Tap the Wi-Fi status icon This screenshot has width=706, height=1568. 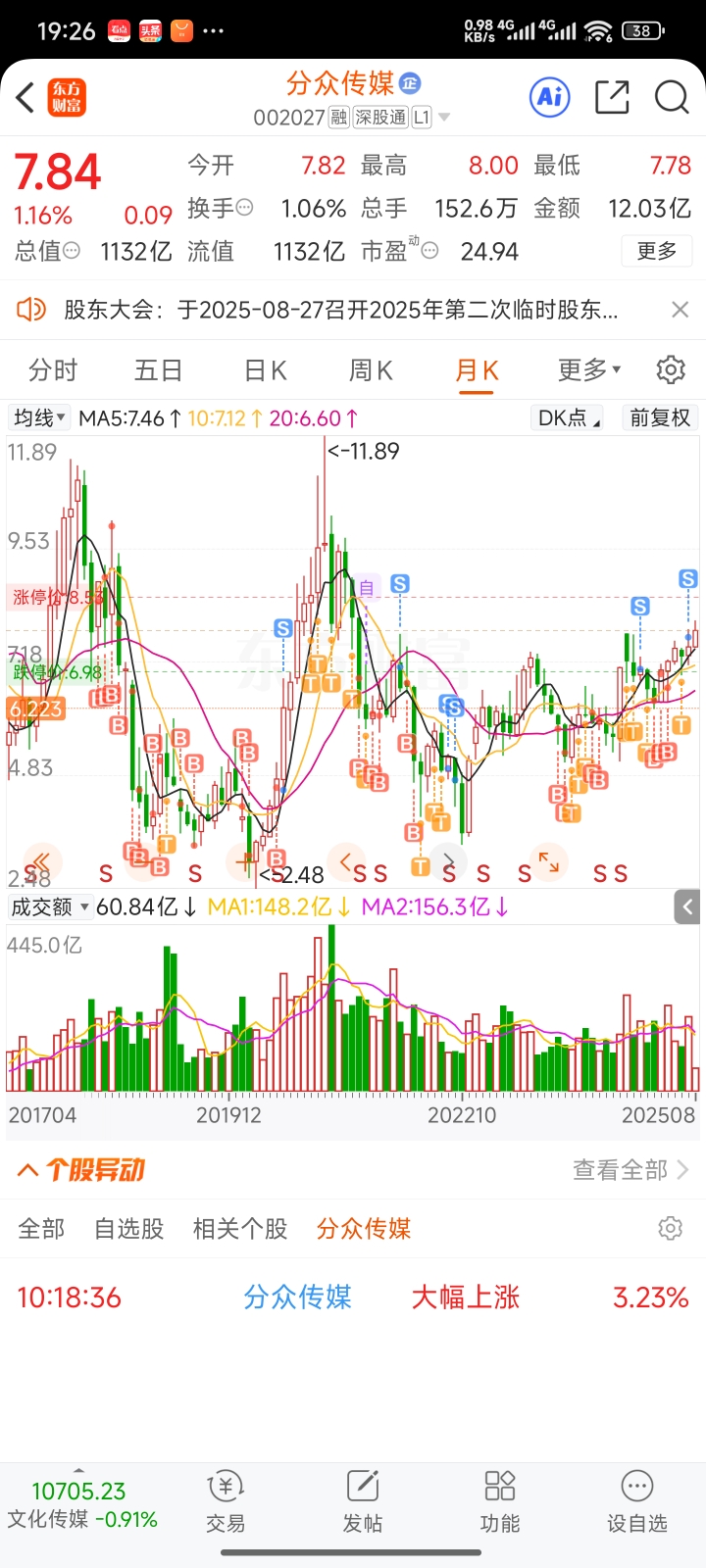(x=598, y=31)
